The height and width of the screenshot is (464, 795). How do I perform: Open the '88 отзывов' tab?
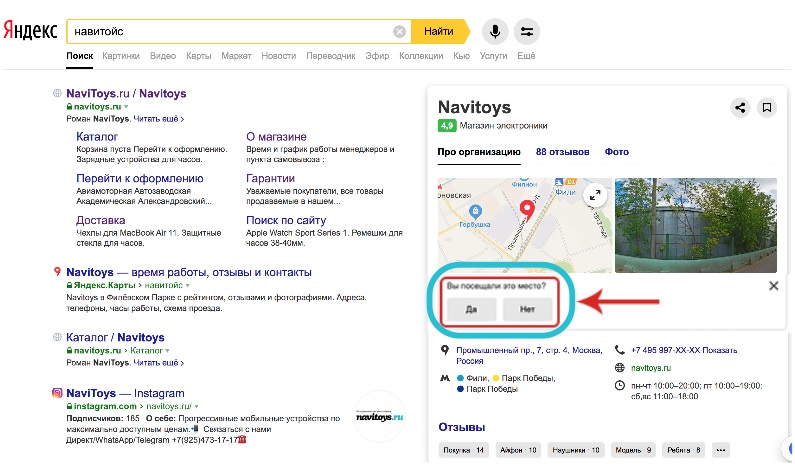562,152
